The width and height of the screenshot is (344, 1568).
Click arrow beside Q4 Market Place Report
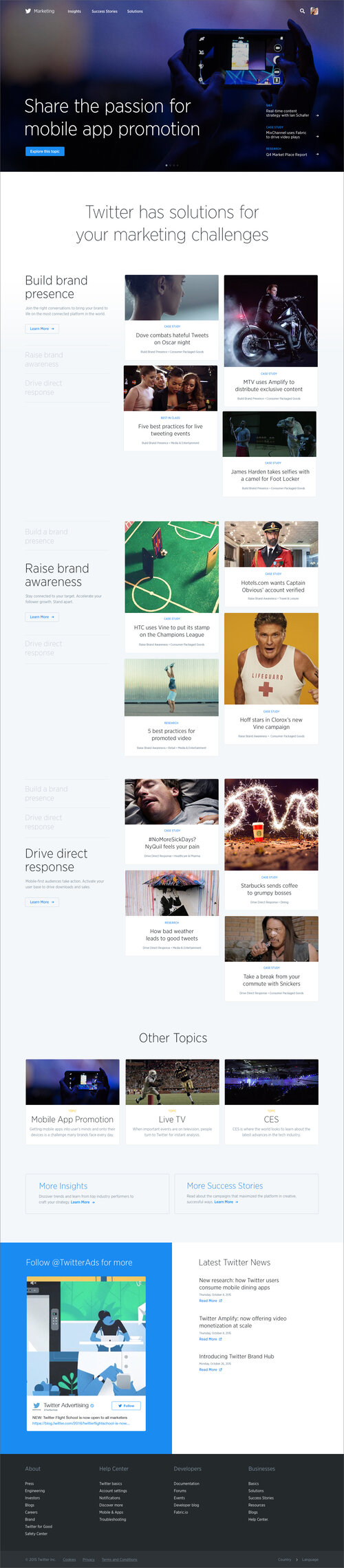tap(317, 155)
